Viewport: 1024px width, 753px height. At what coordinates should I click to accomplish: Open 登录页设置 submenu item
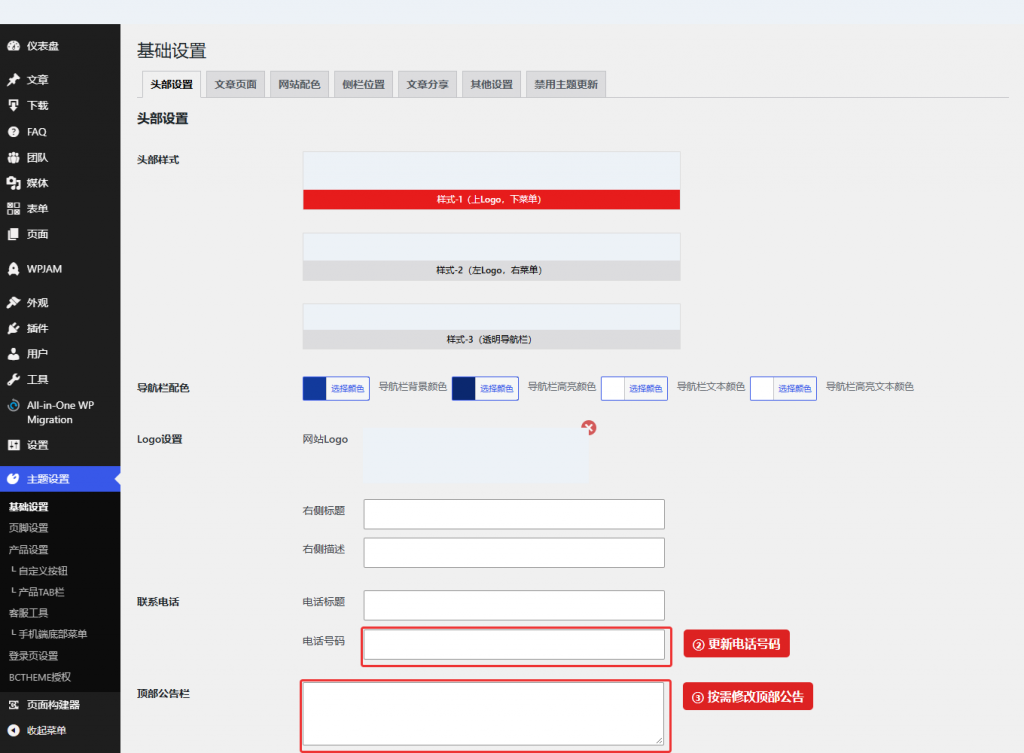tap(33, 656)
